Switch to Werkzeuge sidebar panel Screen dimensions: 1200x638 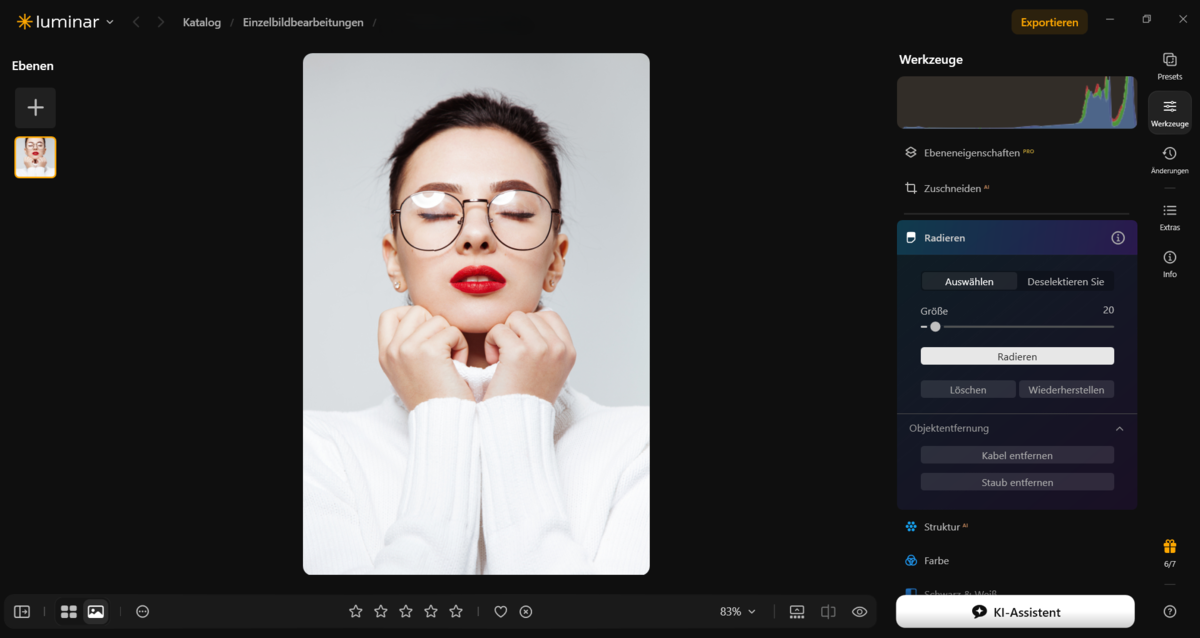(1170, 113)
